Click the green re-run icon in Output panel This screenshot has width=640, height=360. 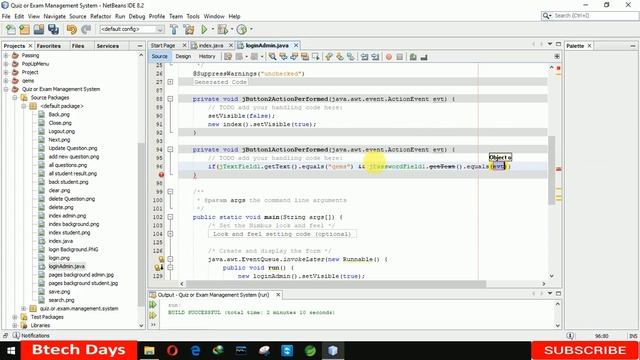(x=153, y=304)
